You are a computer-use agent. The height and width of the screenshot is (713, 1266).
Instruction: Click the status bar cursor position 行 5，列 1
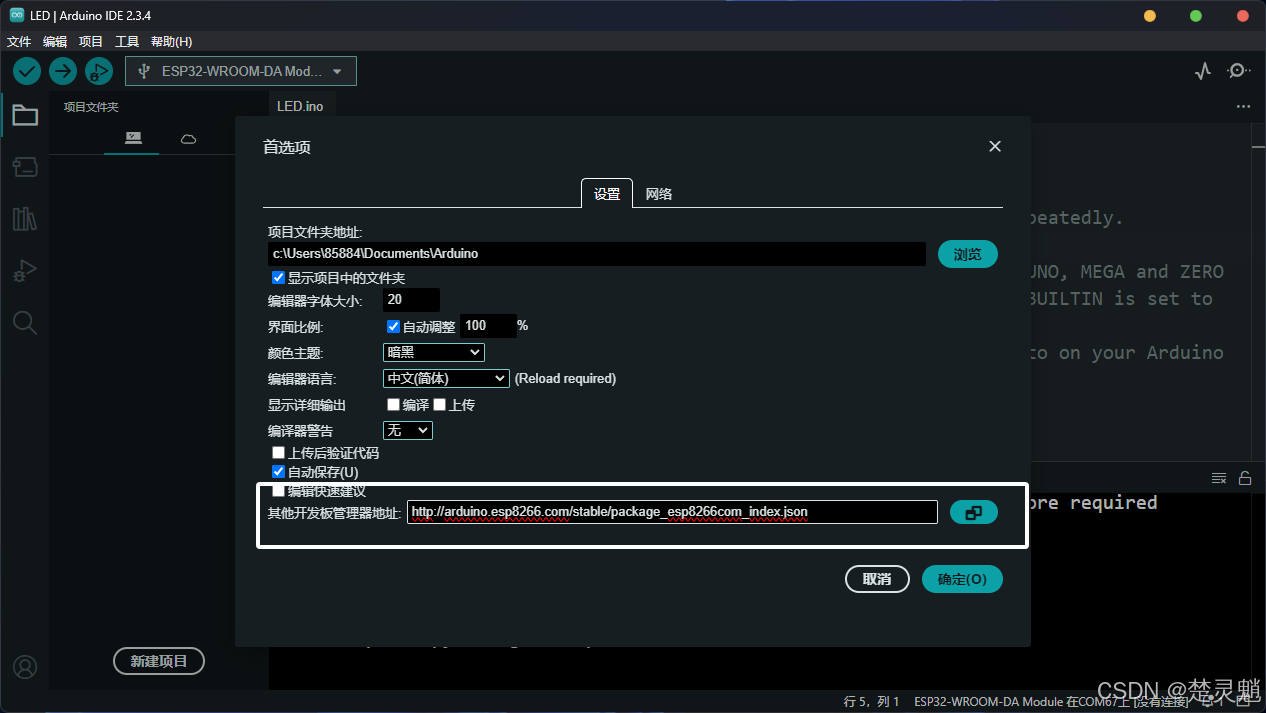coord(872,701)
